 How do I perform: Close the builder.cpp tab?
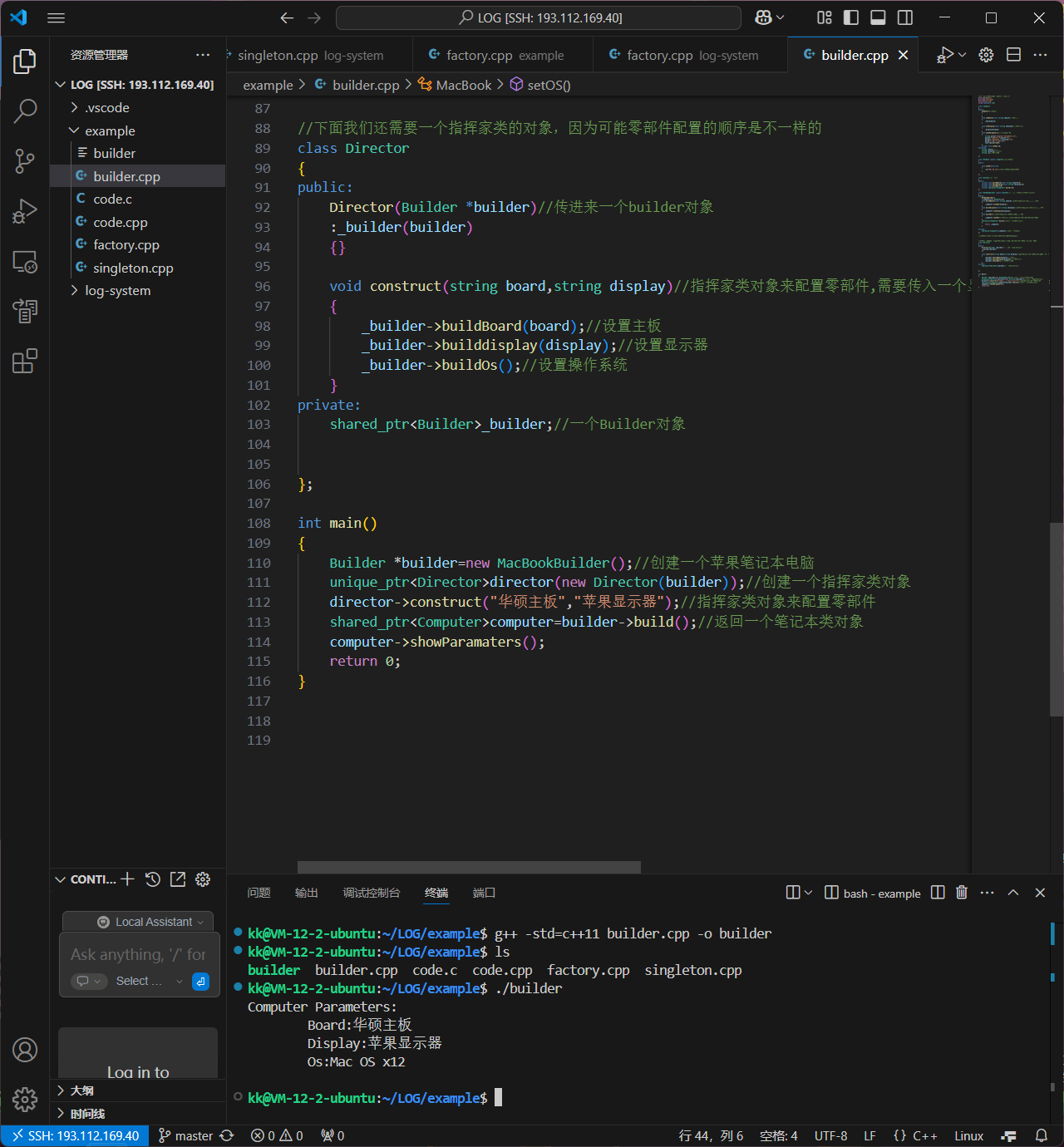903,55
